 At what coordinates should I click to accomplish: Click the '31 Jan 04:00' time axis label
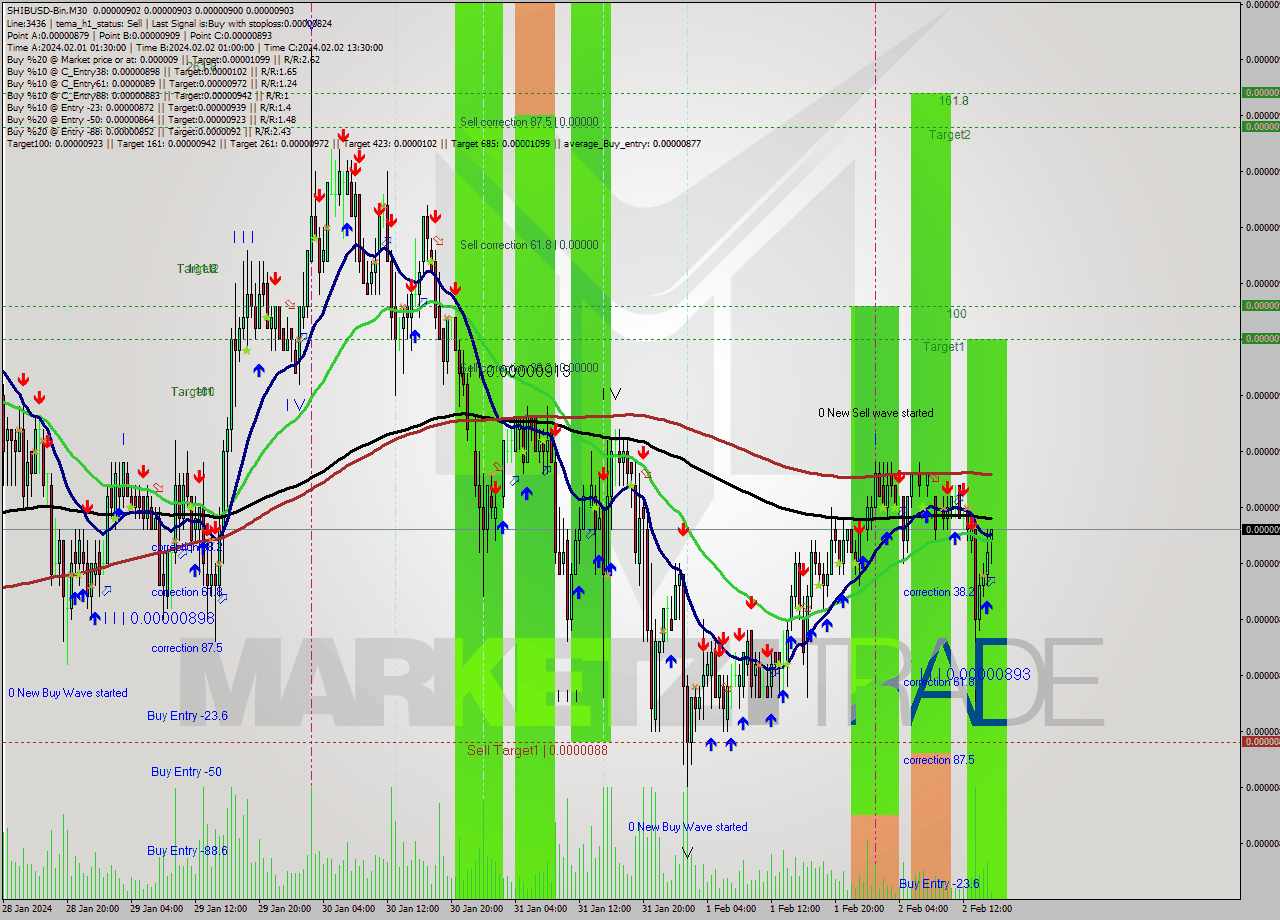click(541, 909)
